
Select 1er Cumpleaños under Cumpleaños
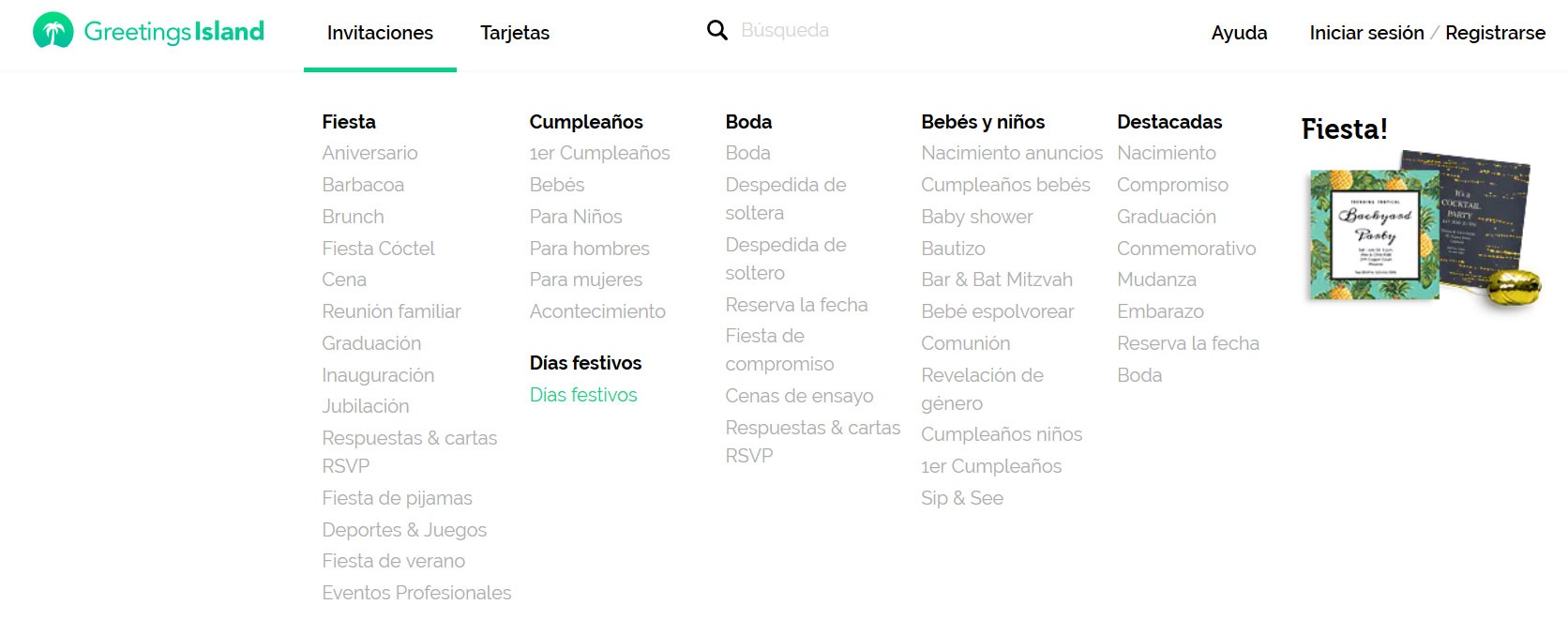tap(599, 153)
